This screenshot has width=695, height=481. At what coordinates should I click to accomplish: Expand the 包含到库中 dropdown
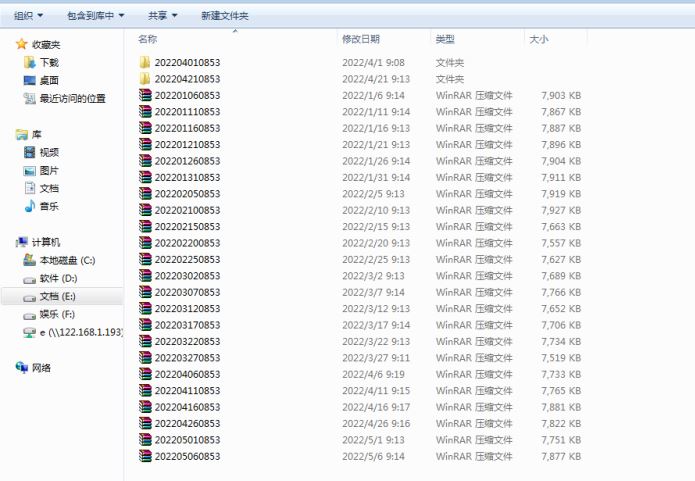click(x=96, y=16)
